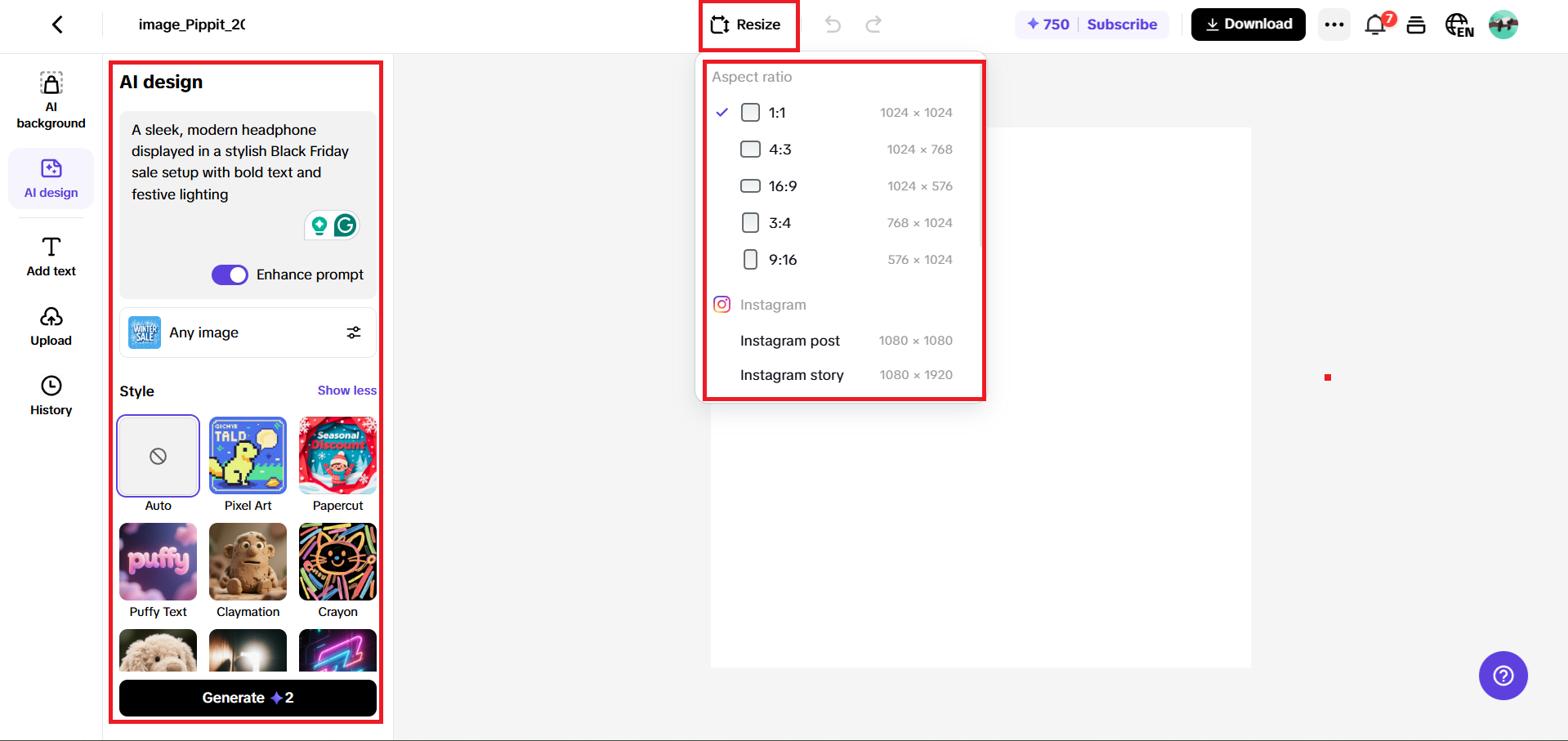1568x741 pixels.
Task: Click the Undo arrow icon
Action: tap(833, 25)
